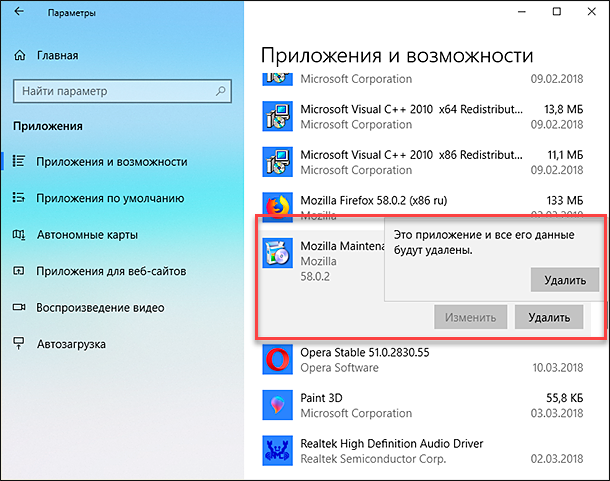Select Microsoft Visual C++ 2010 x64 Redistributable entry
Viewport: 610px width, 481px height.
click(422, 116)
